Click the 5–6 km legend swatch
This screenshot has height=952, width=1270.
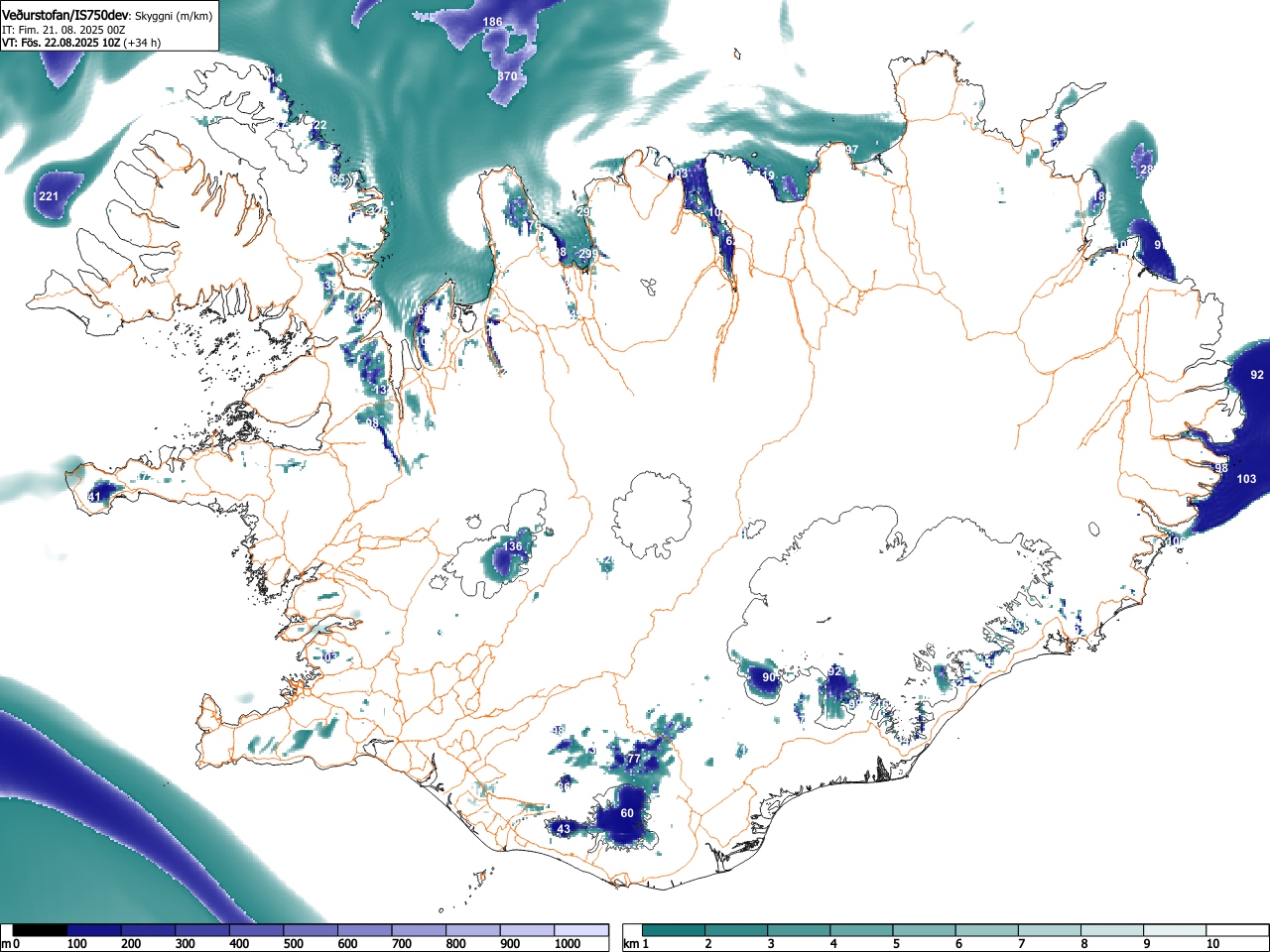pos(925,930)
